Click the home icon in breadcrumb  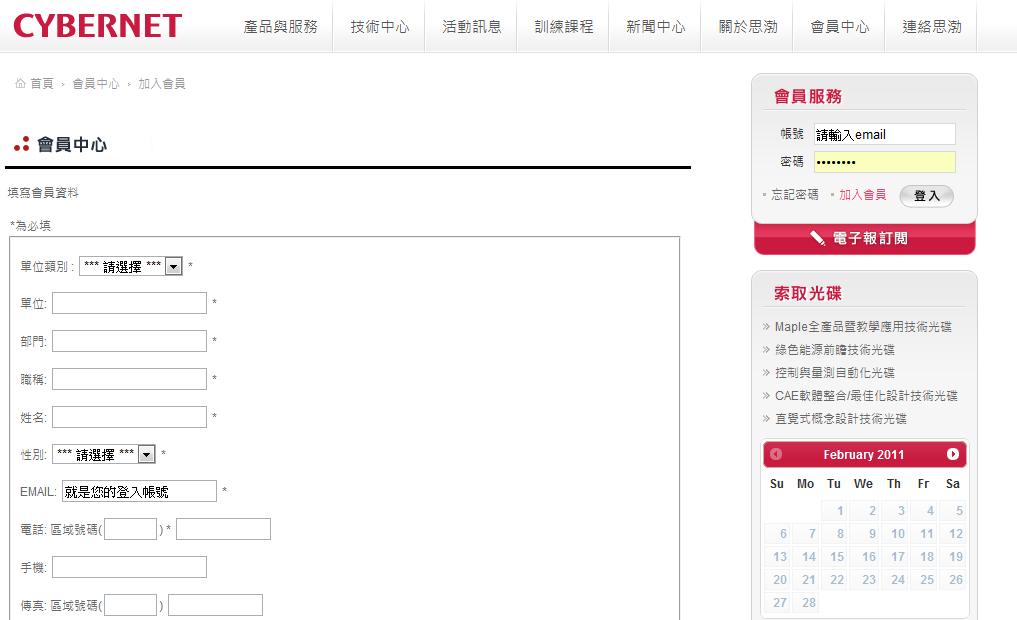pos(20,84)
